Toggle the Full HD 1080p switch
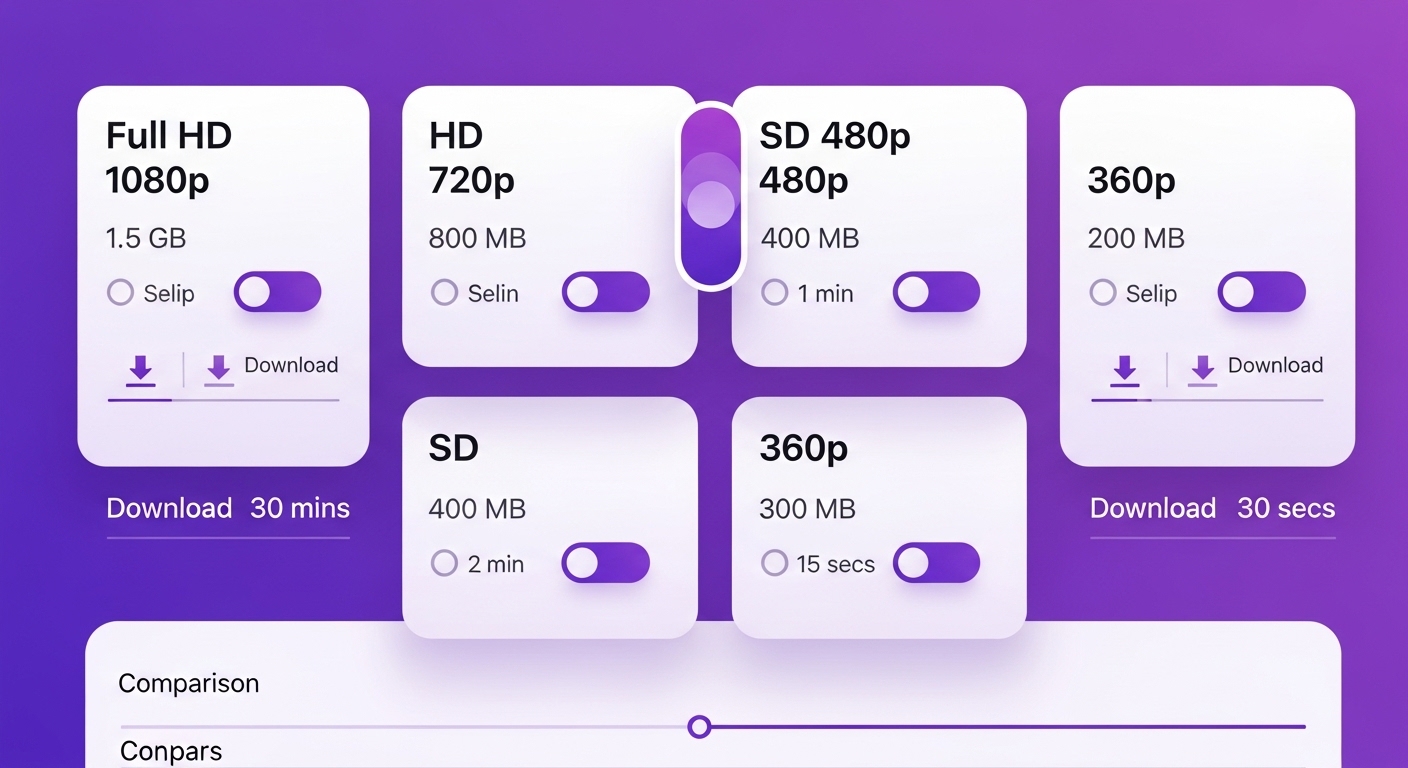The height and width of the screenshot is (768, 1408). [277, 292]
